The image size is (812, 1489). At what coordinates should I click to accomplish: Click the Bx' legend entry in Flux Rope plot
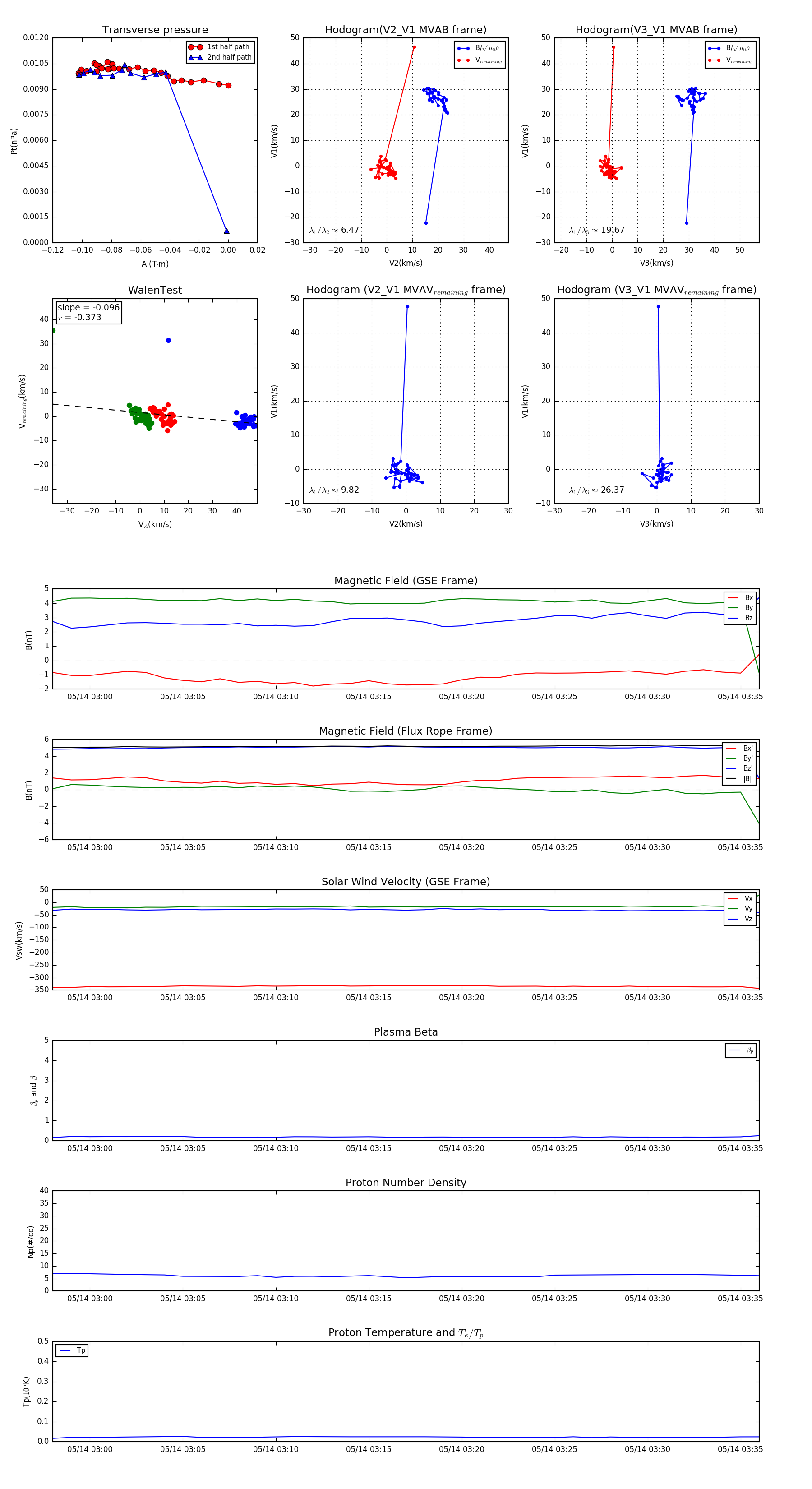739,749
